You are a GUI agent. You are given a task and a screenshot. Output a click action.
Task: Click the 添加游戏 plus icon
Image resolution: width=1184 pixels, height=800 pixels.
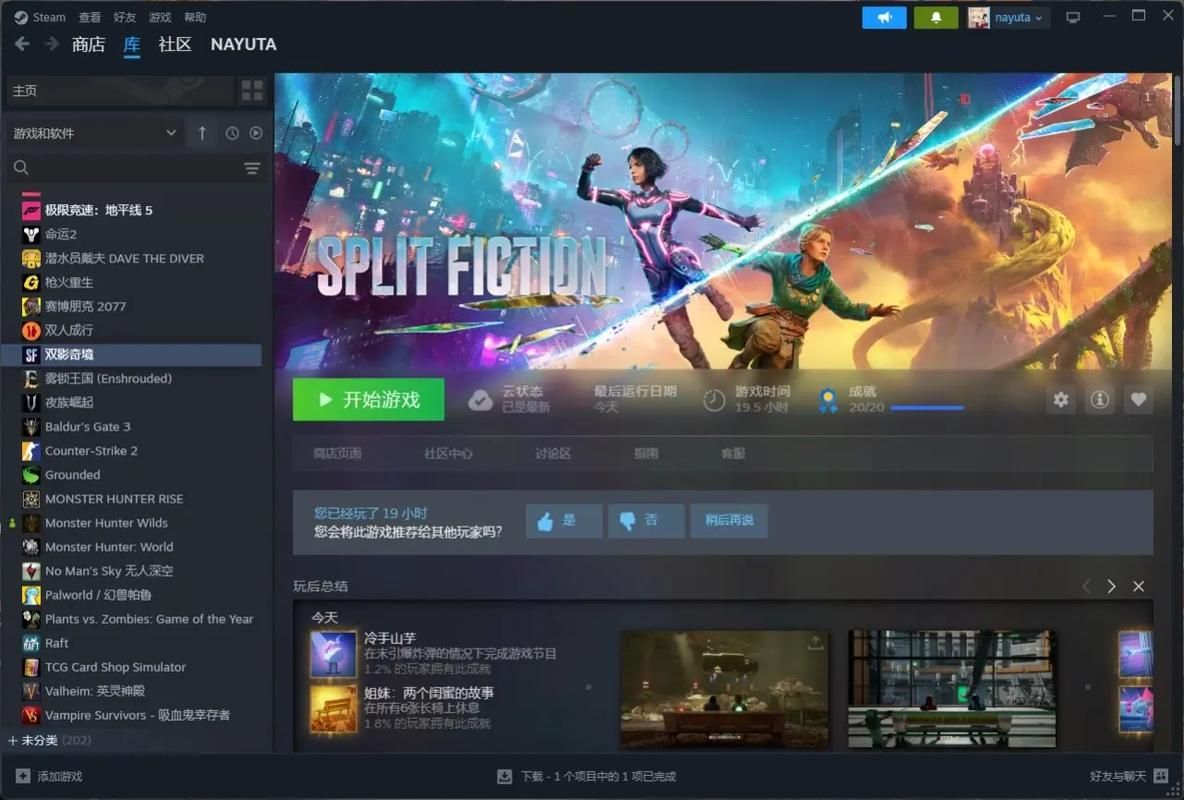coord(23,776)
